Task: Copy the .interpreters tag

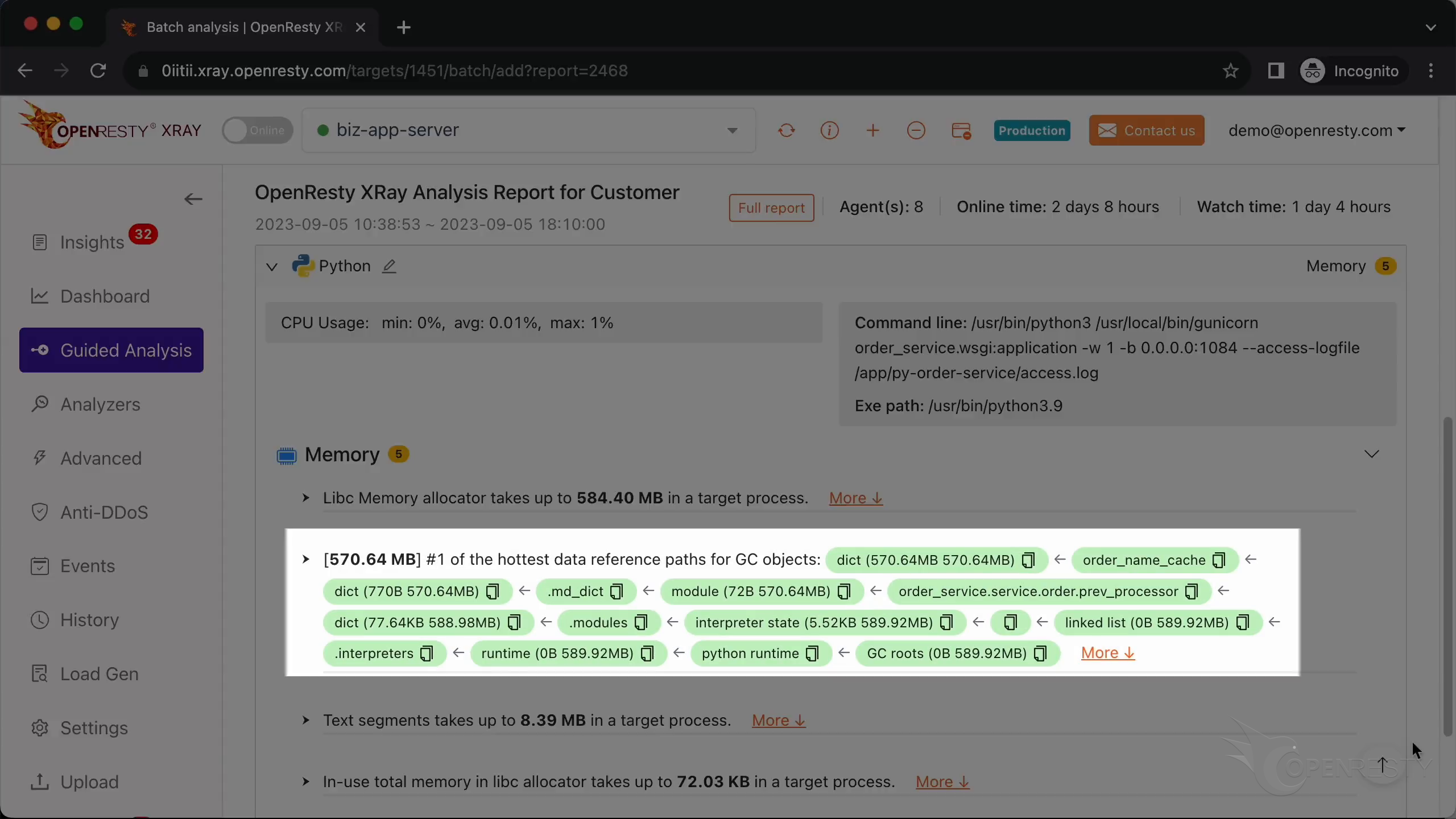Action: (x=427, y=653)
